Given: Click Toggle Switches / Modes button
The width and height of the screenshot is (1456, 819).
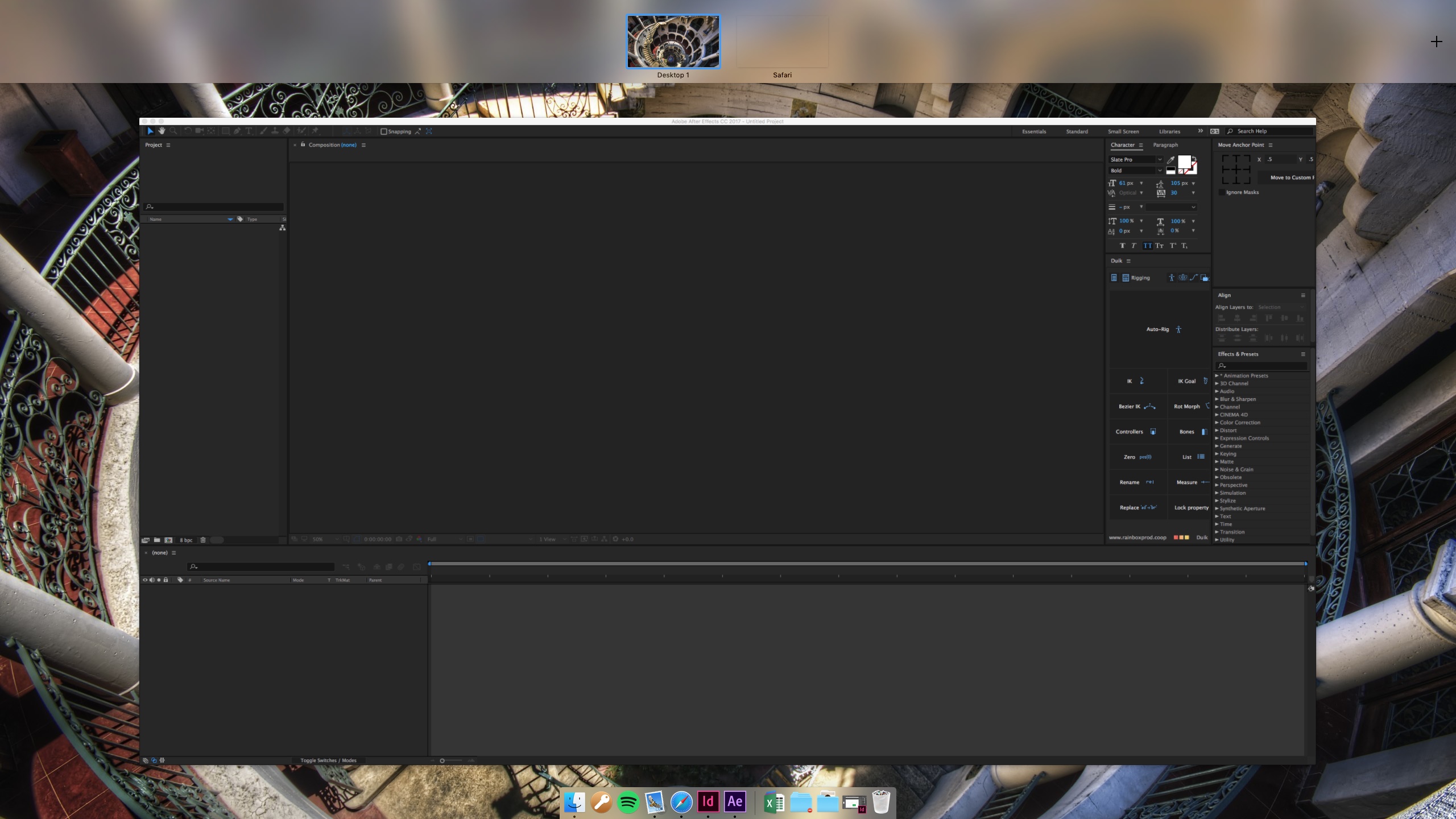Looking at the screenshot, I should point(328,760).
